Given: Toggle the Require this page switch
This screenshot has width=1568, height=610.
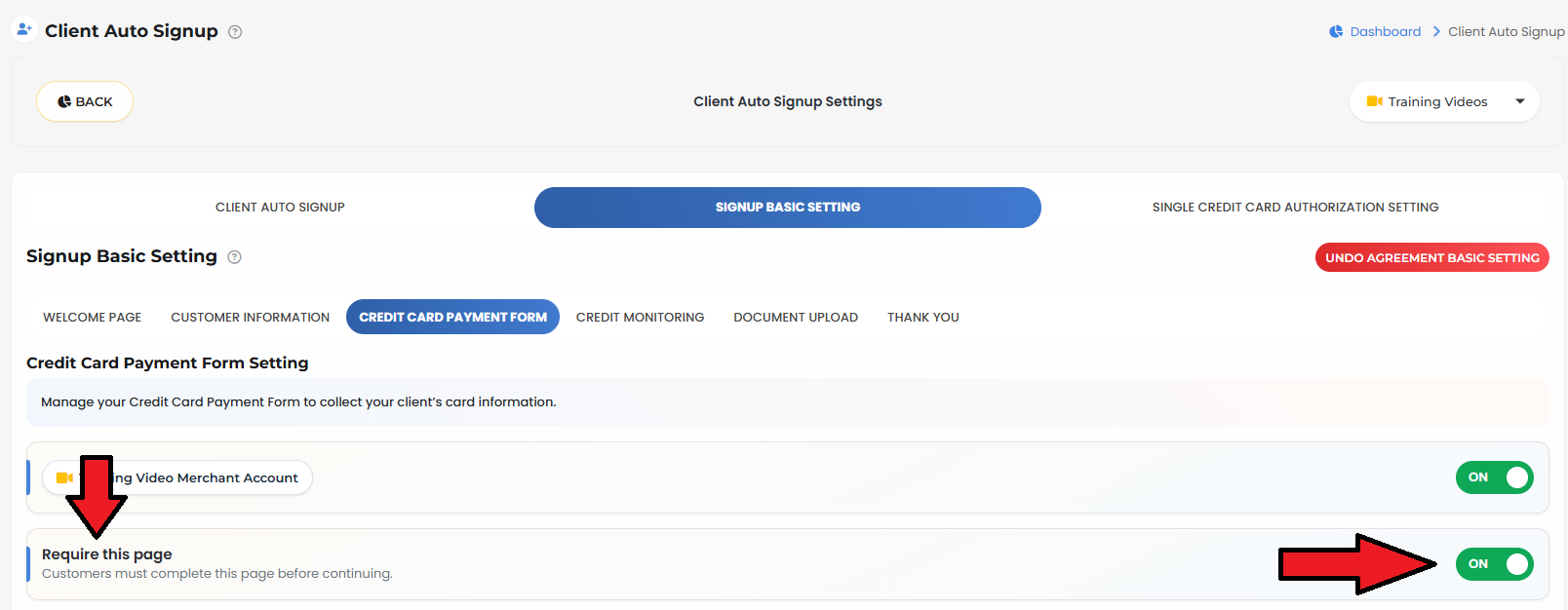Looking at the screenshot, I should coord(1494,564).
